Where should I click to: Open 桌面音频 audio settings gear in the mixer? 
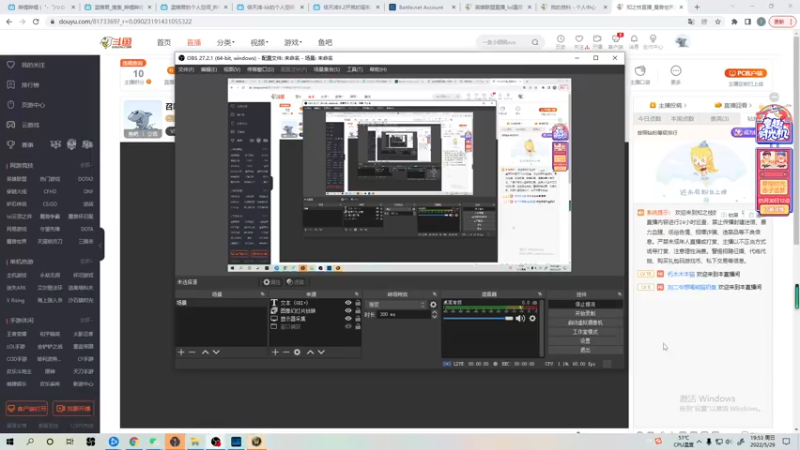533,318
